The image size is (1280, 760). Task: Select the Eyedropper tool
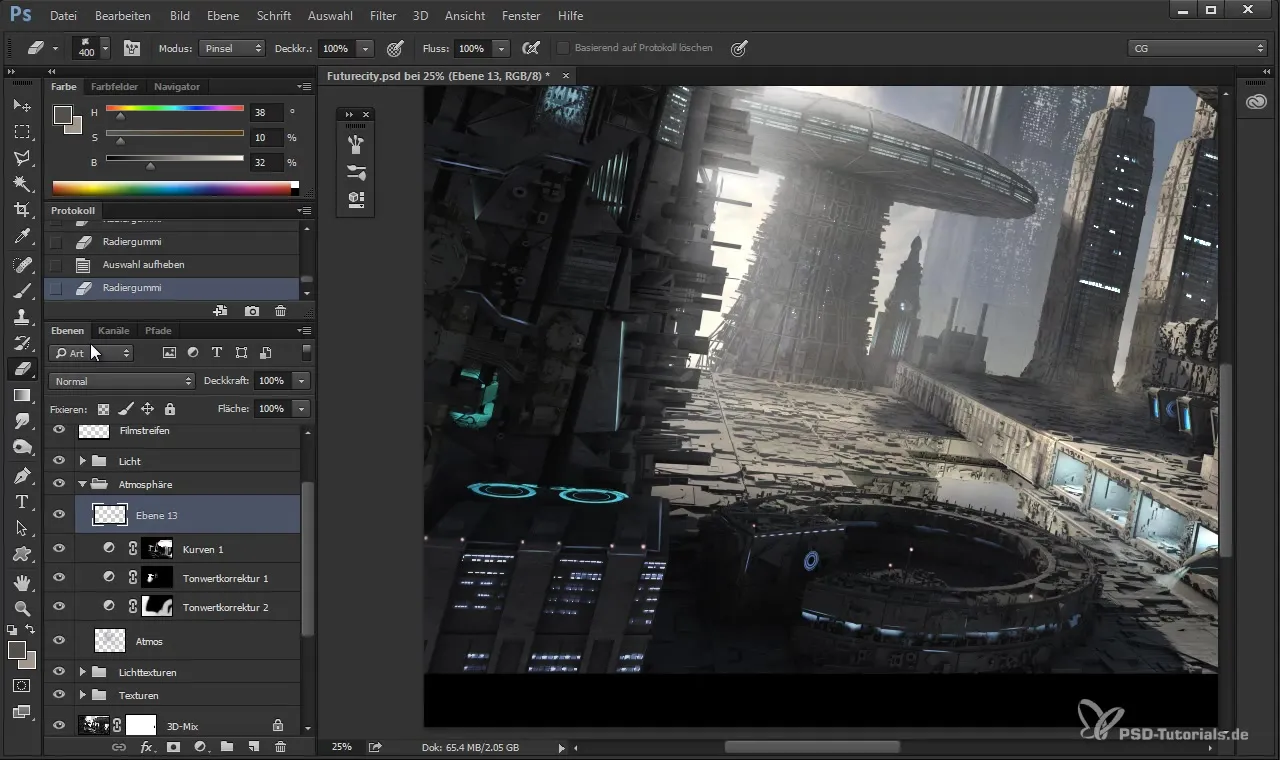pyautogui.click(x=22, y=237)
